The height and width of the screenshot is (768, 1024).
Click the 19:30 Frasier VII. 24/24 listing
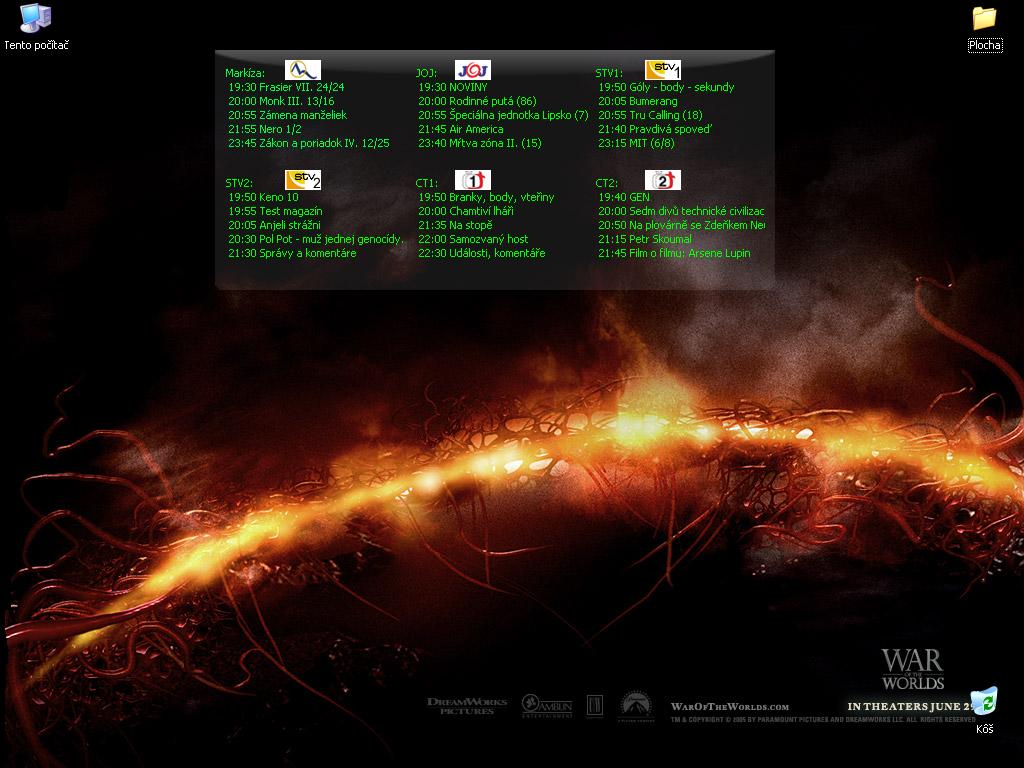pyautogui.click(x=286, y=87)
